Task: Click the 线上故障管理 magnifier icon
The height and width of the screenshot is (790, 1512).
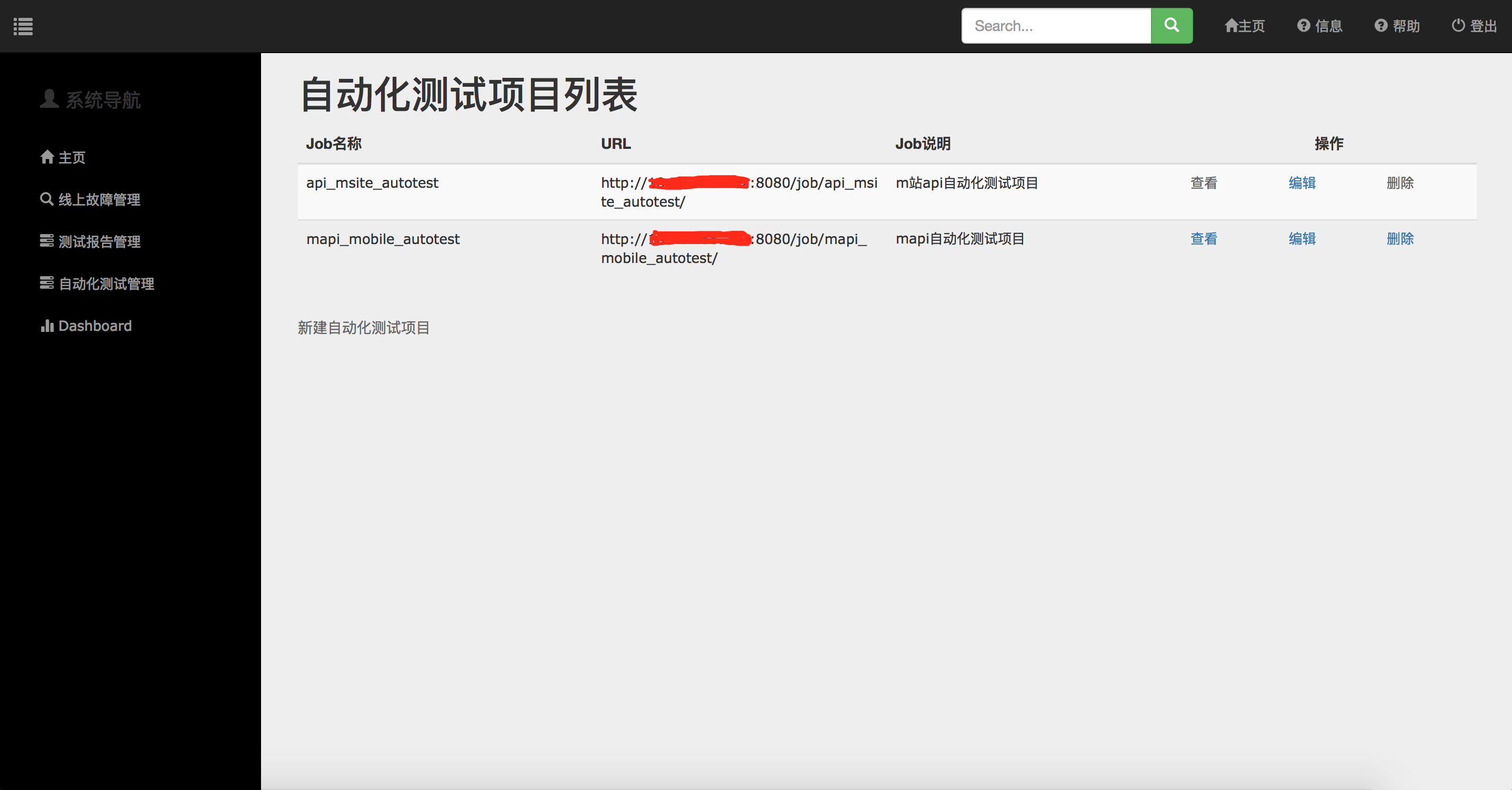Action: [46, 199]
